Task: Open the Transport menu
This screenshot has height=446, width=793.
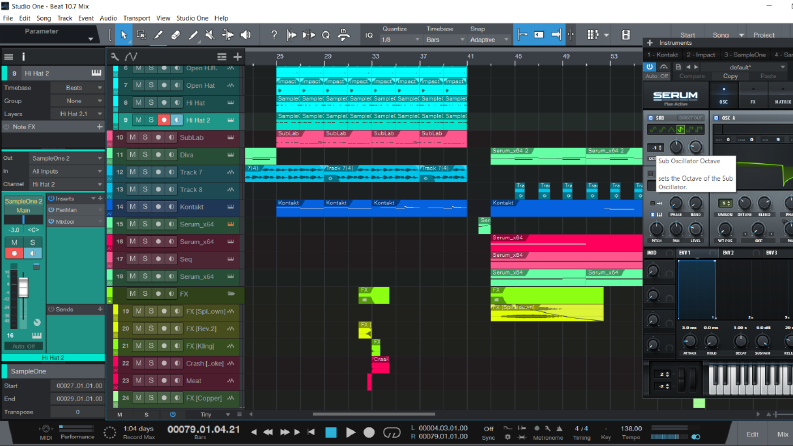Action: [137, 18]
